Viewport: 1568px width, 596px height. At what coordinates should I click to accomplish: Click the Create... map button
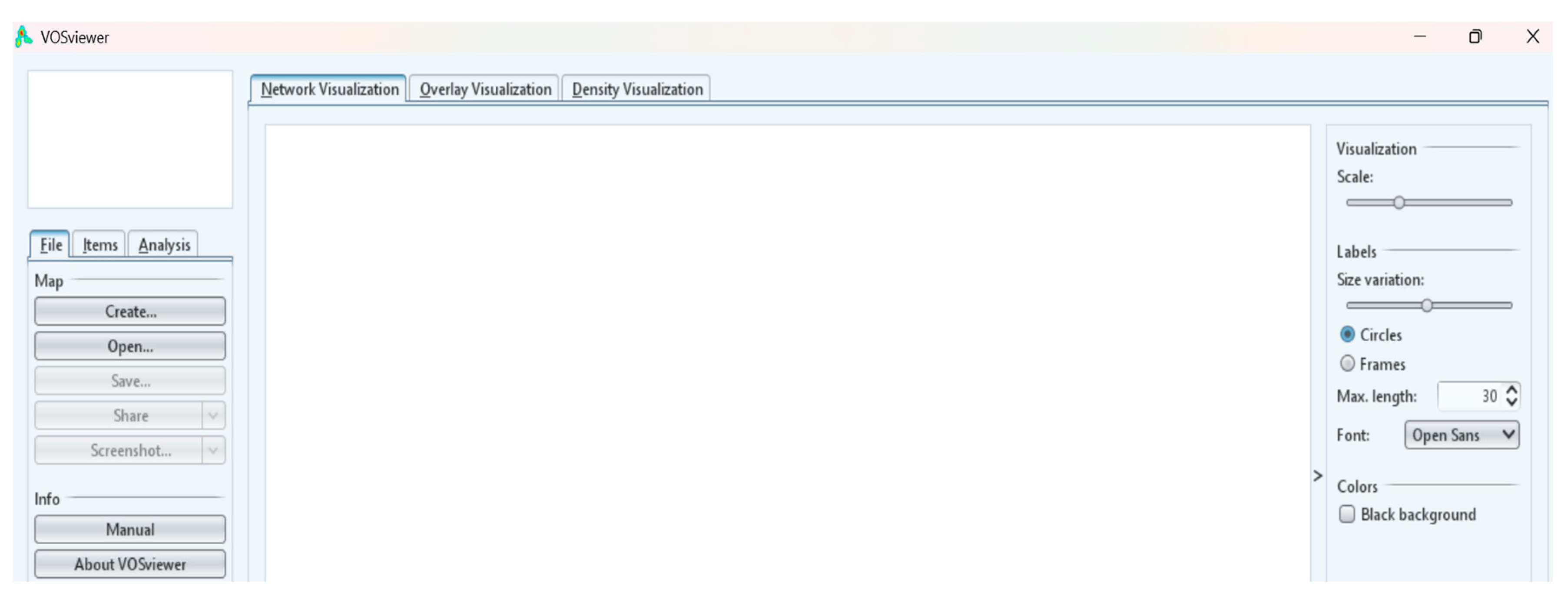(x=130, y=312)
